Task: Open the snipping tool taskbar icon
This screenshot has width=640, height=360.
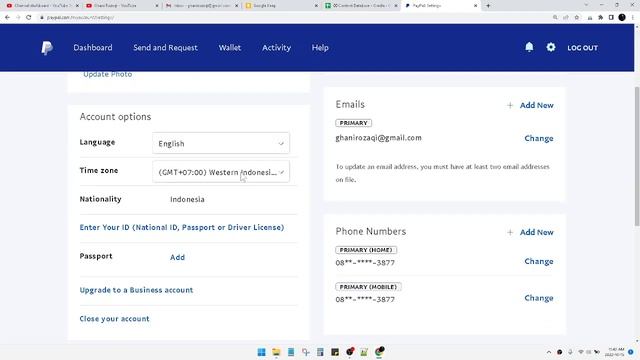Action: pyautogui.click(x=306, y=352)
